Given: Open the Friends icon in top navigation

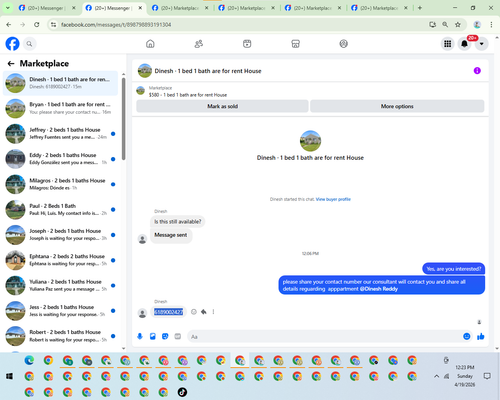Looking at the screenshot, I should pos(199,44).
